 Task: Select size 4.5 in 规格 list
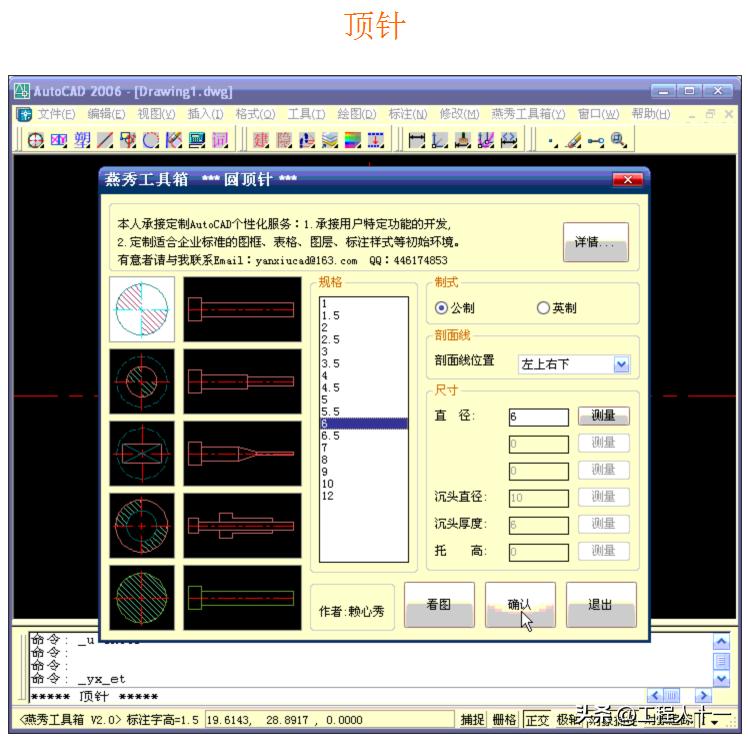tap(364, 387)
